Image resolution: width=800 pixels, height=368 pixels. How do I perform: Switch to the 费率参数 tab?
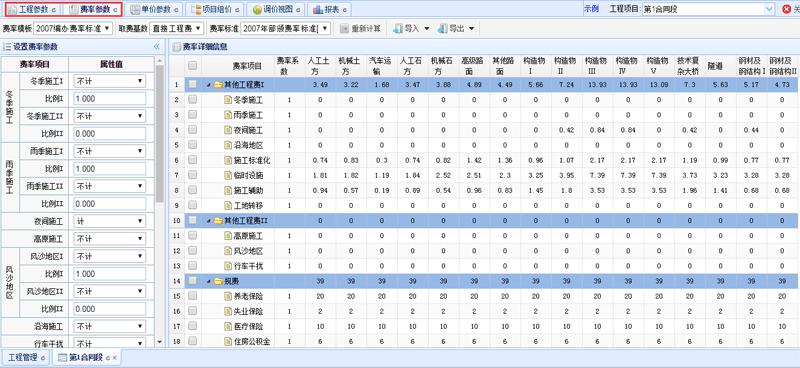point(94,9)
